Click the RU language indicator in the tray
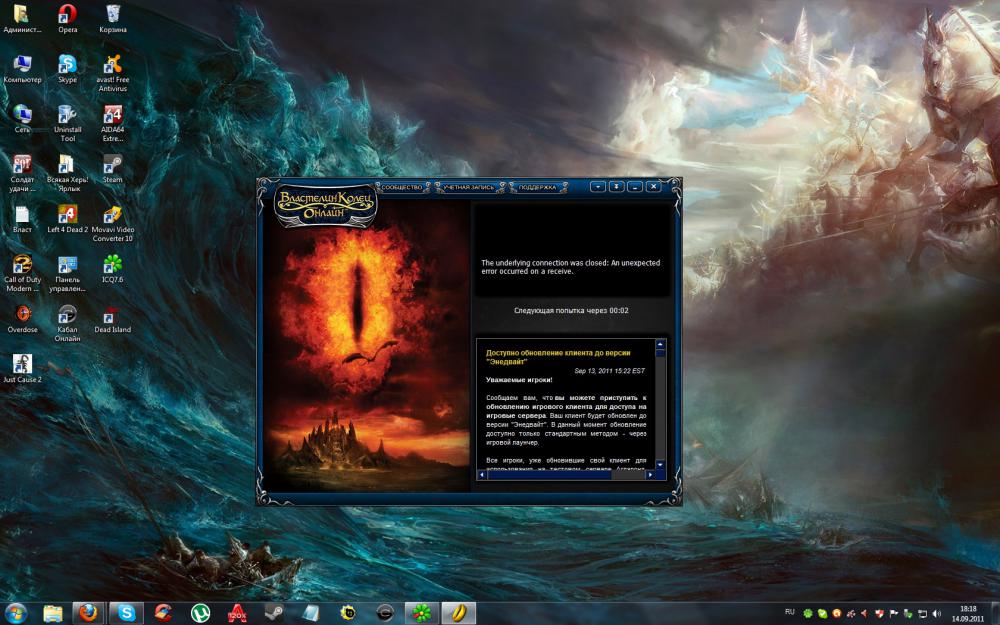1000x625 pixels. 790,612
